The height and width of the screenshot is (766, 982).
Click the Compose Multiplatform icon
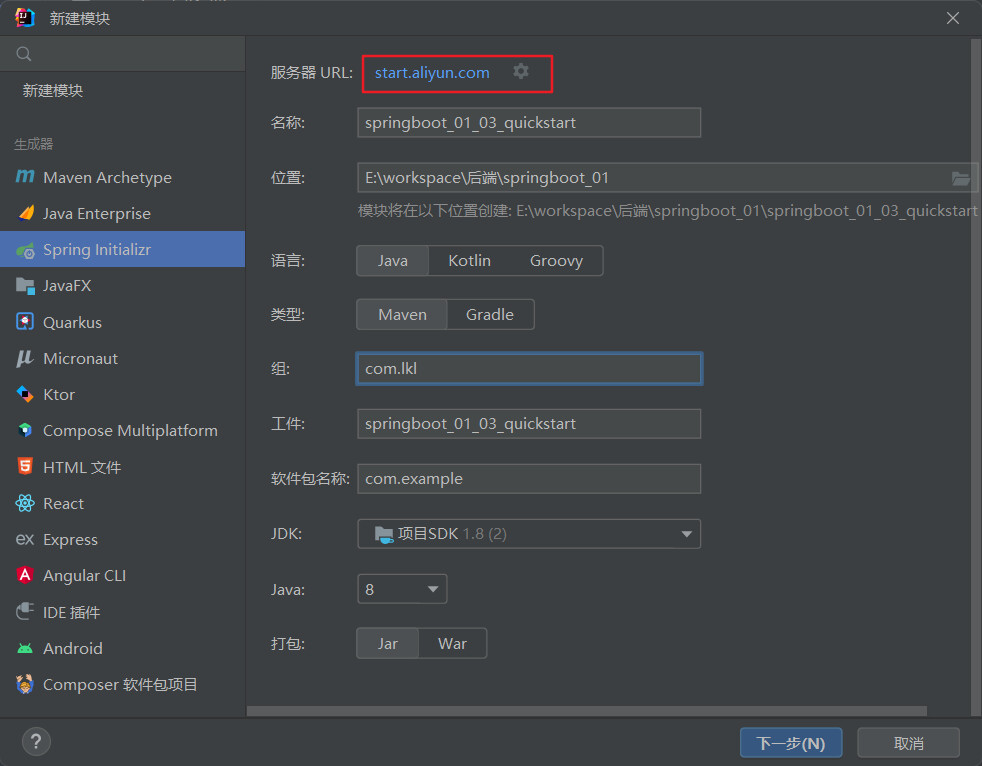click(x=25, y=430)
